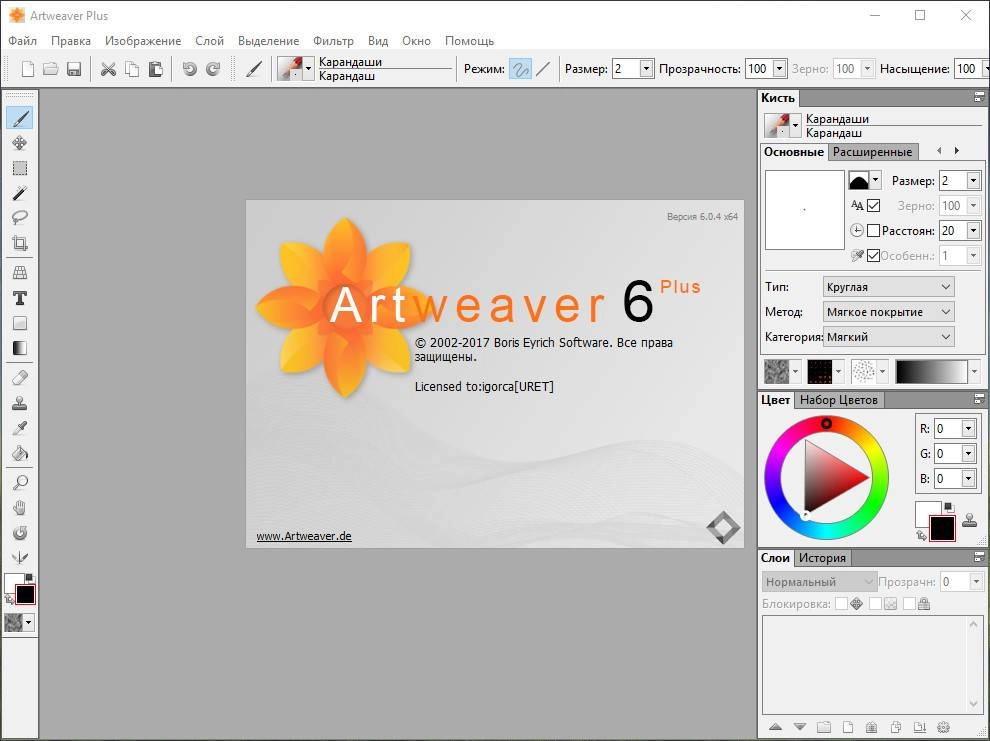Switch to the История tab
Screen dimensions: 990x741
822,558
